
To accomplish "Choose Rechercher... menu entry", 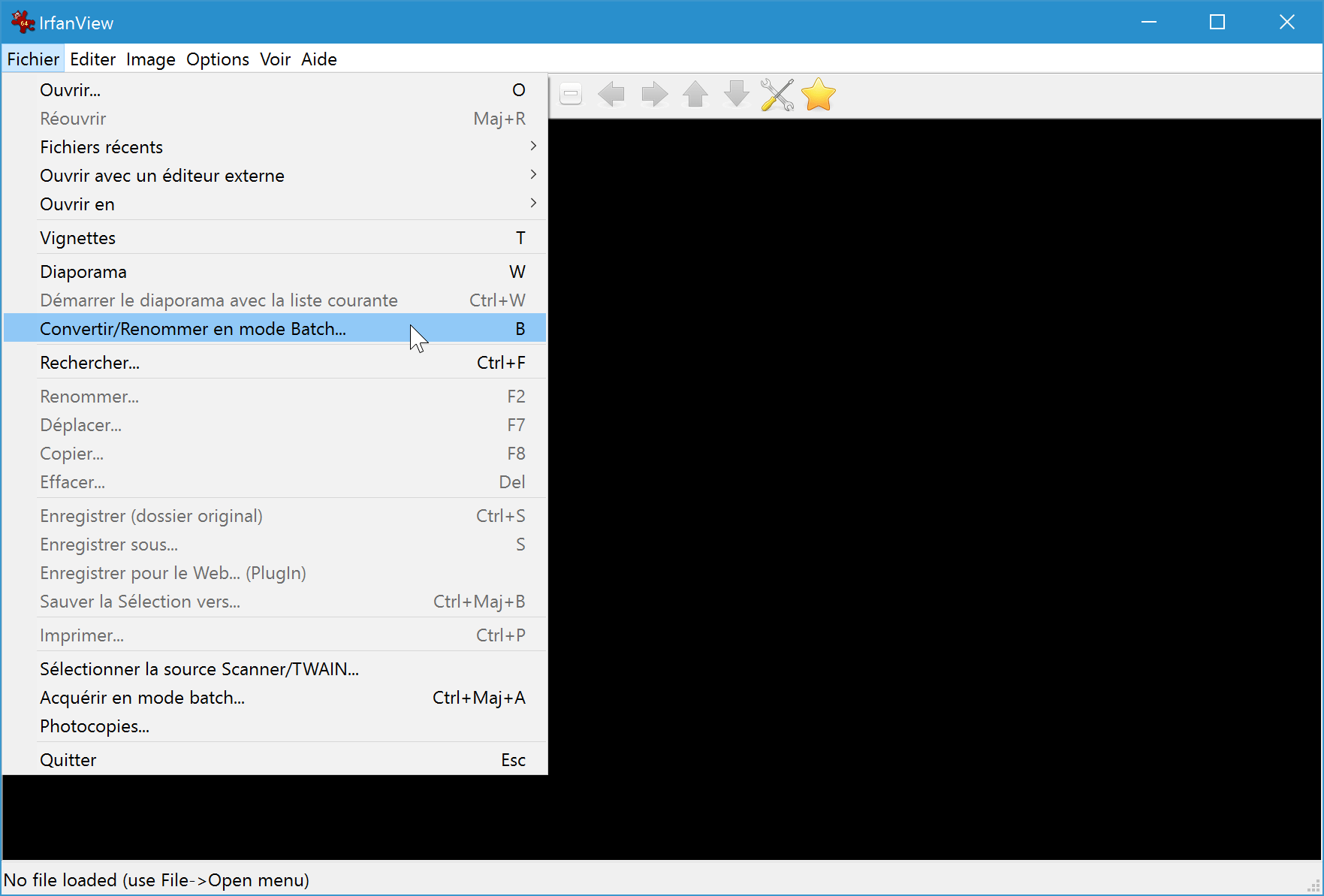I will [275, 363].
